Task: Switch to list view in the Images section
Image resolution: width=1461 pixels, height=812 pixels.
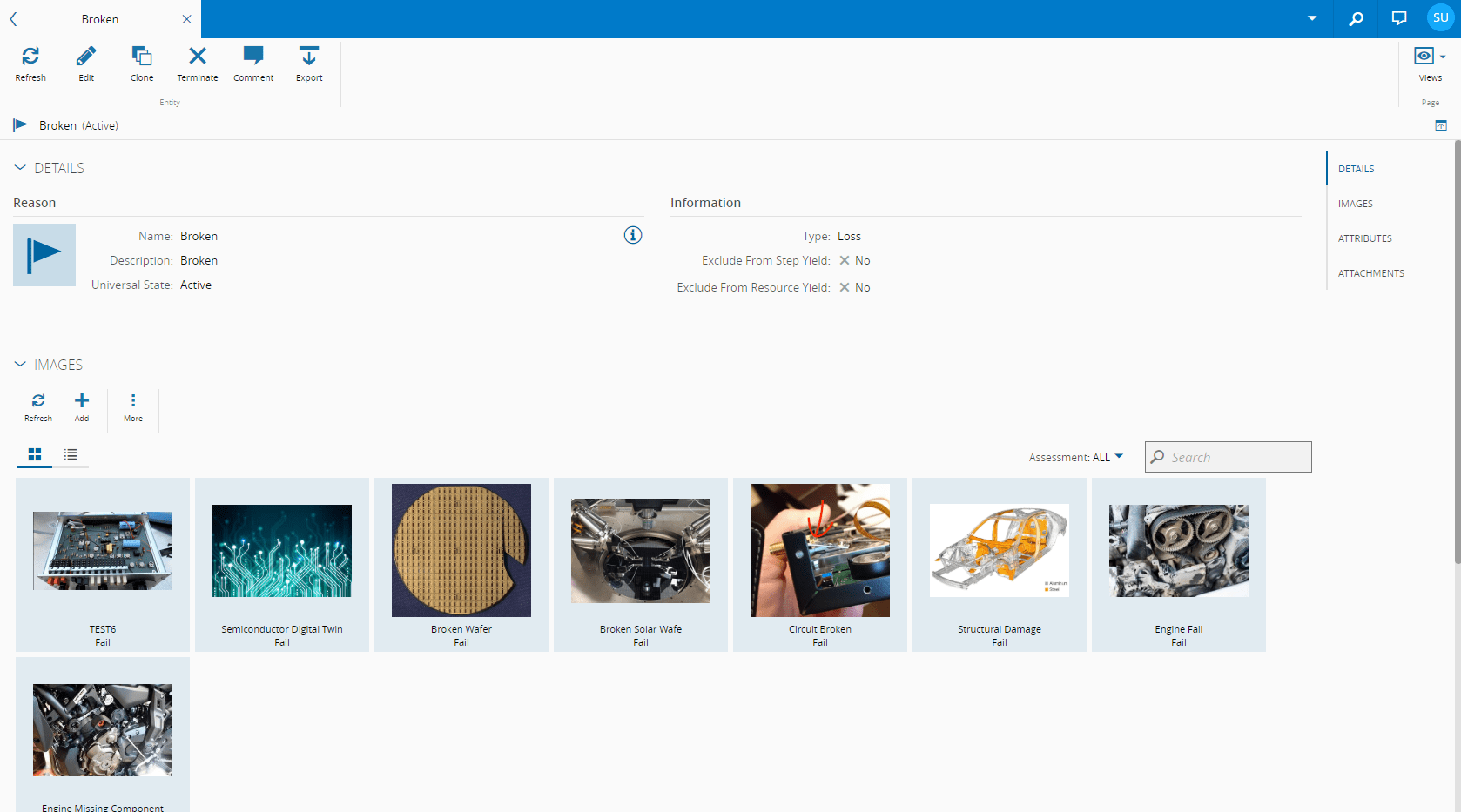Action: (71, 454)
